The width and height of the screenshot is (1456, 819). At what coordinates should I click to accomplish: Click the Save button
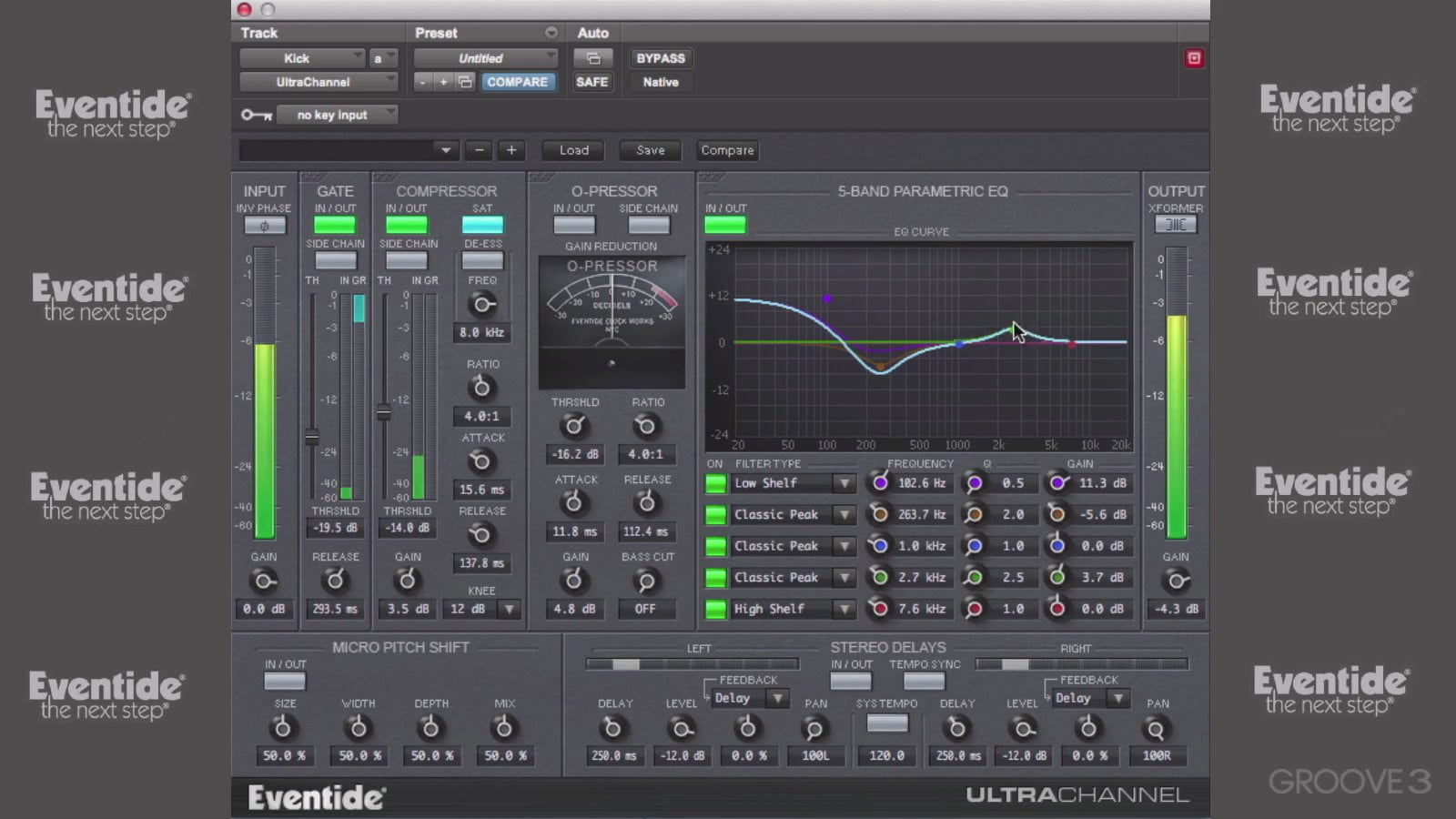[x=651, y=150]
